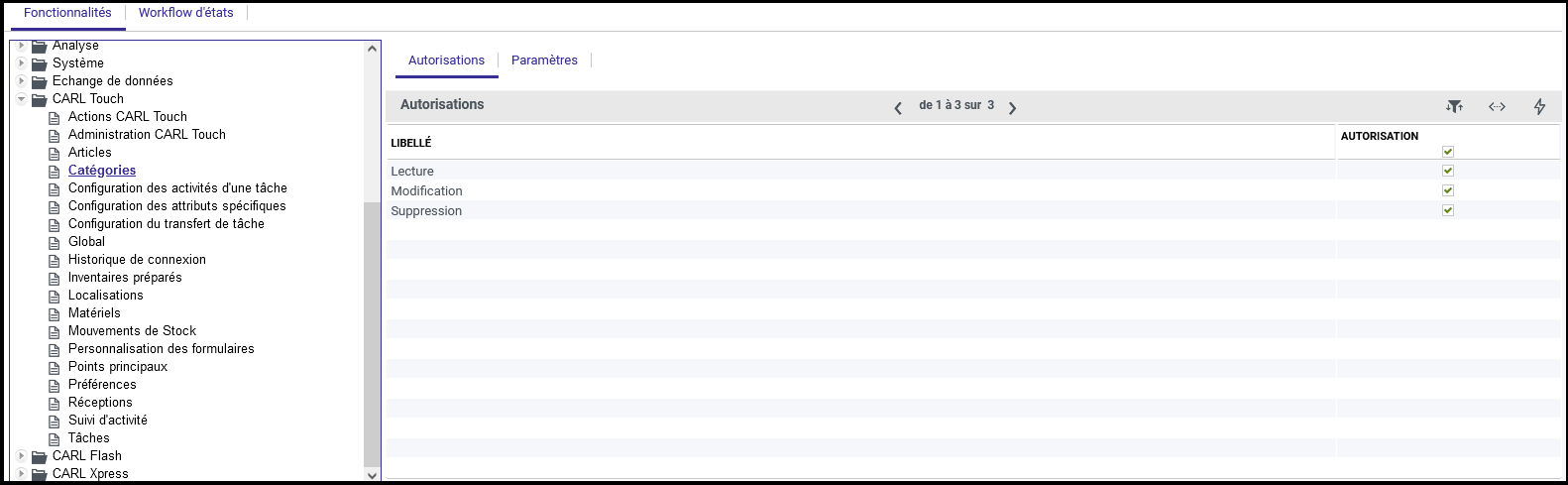This screenshot has height=485, width=1568.
Task: Go to next page arrow in pagination
Action: [1012, 107]
